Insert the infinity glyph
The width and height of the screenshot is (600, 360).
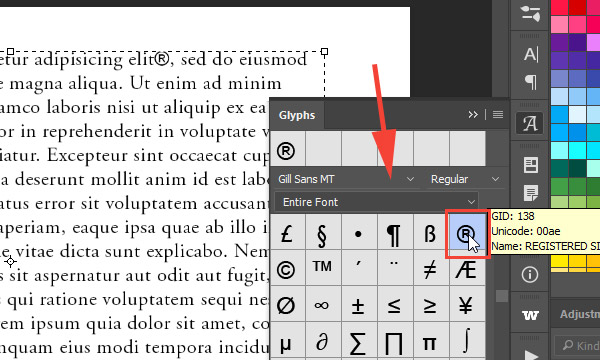(323, 304)
